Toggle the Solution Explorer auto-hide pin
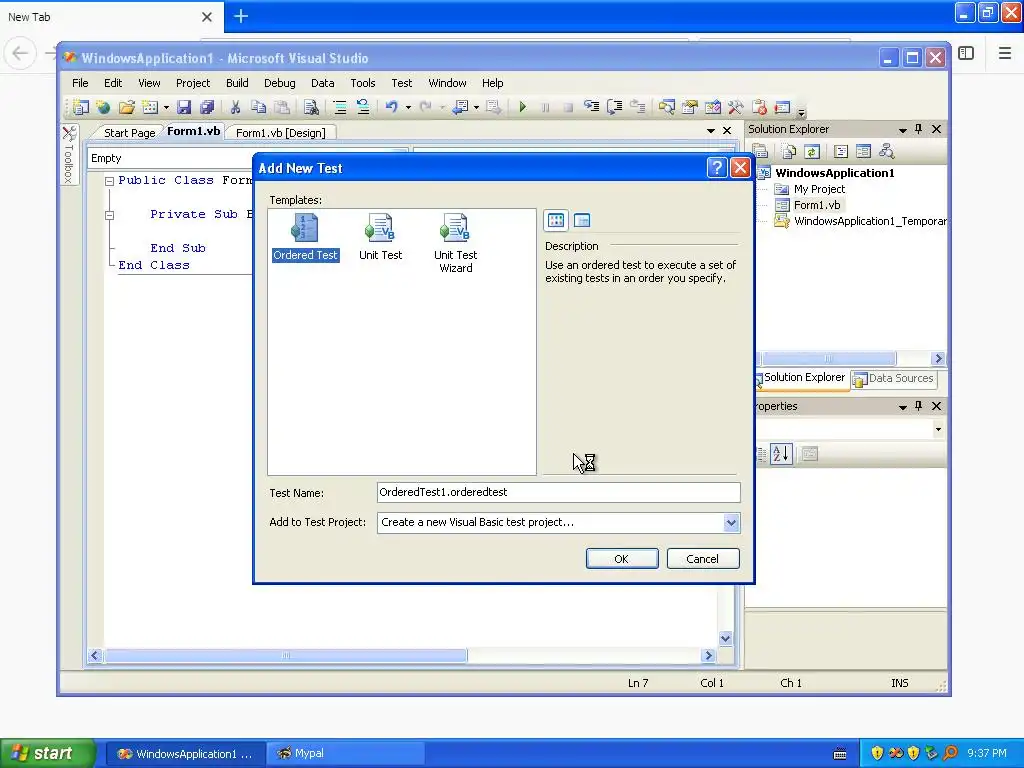The image size is (1024, 768). [918, 129]
